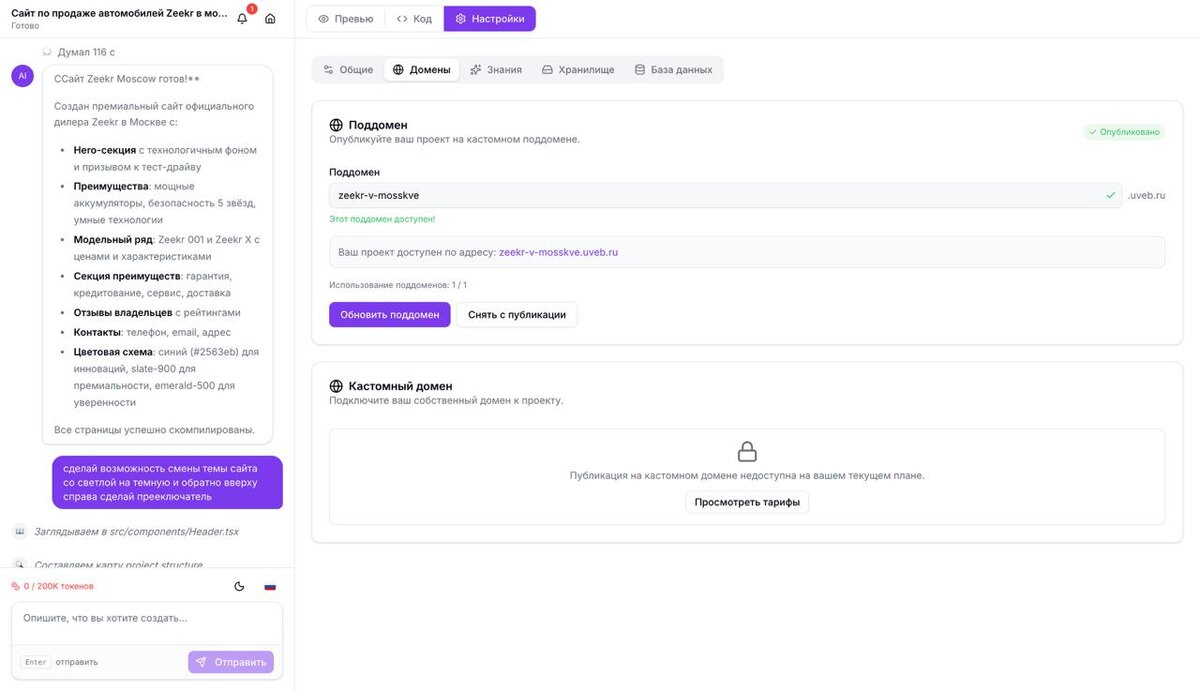Click the Enter key hint badge
The width and height of the screenshot is (1200, 691).
tap(36, 662)
